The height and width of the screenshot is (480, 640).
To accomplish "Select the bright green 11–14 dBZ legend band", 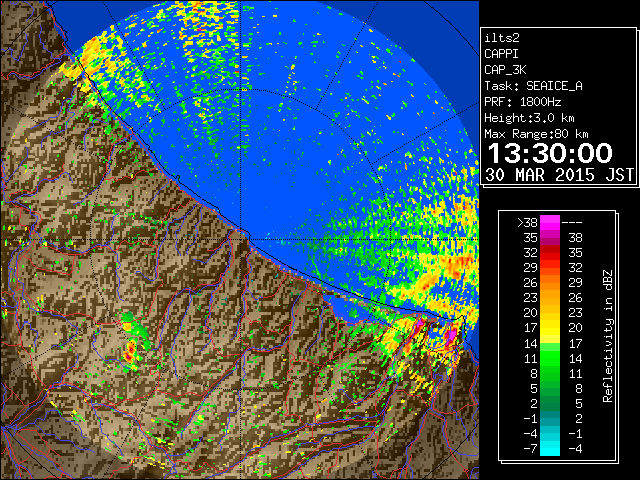I will (550, 358).
